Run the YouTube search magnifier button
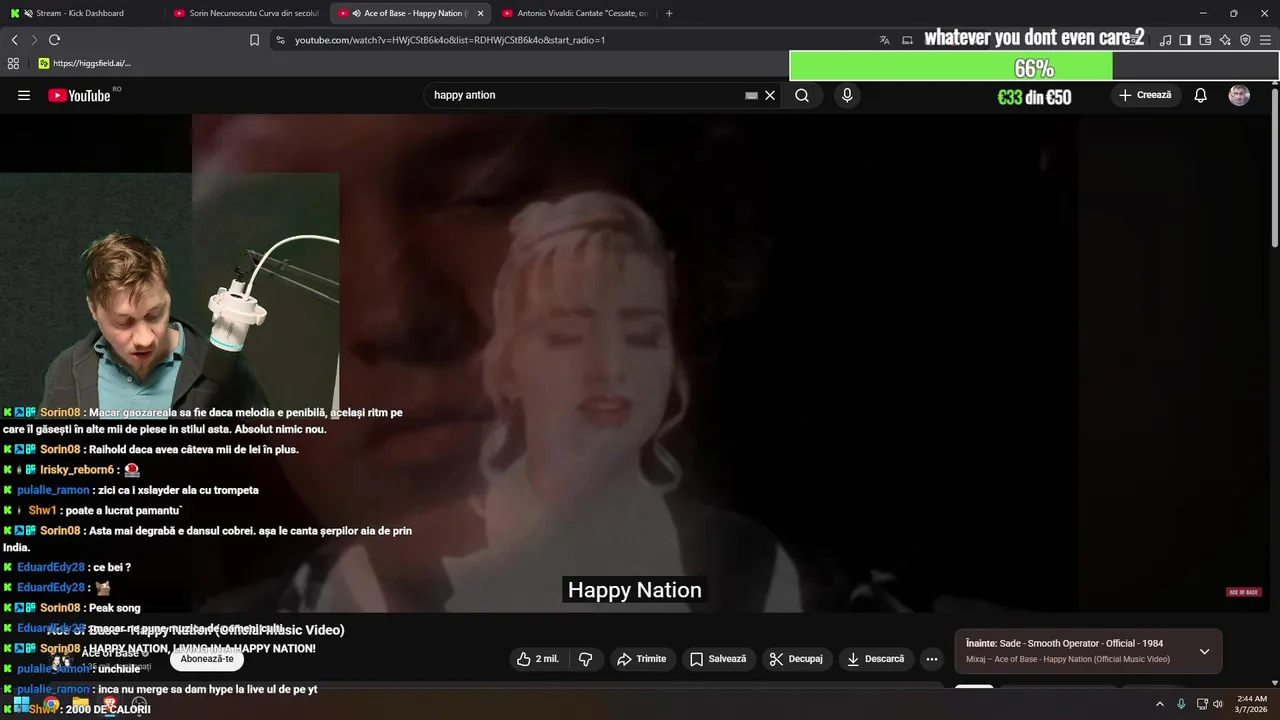 click(802, 95)
